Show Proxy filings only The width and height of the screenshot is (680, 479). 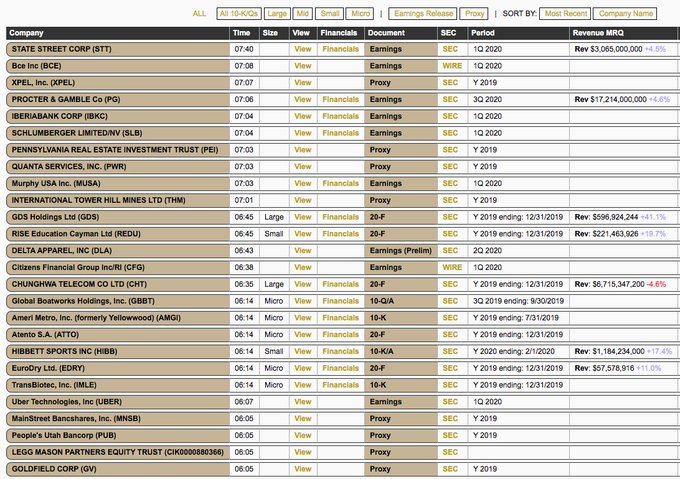[x=474, y=14]
